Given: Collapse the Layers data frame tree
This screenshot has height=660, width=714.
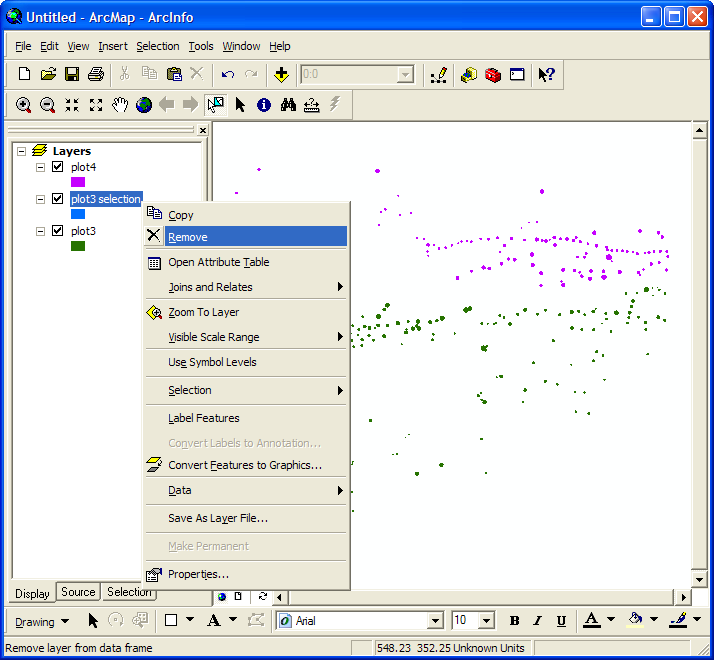Looking at the screenshot, I should [x=22, y=151].
